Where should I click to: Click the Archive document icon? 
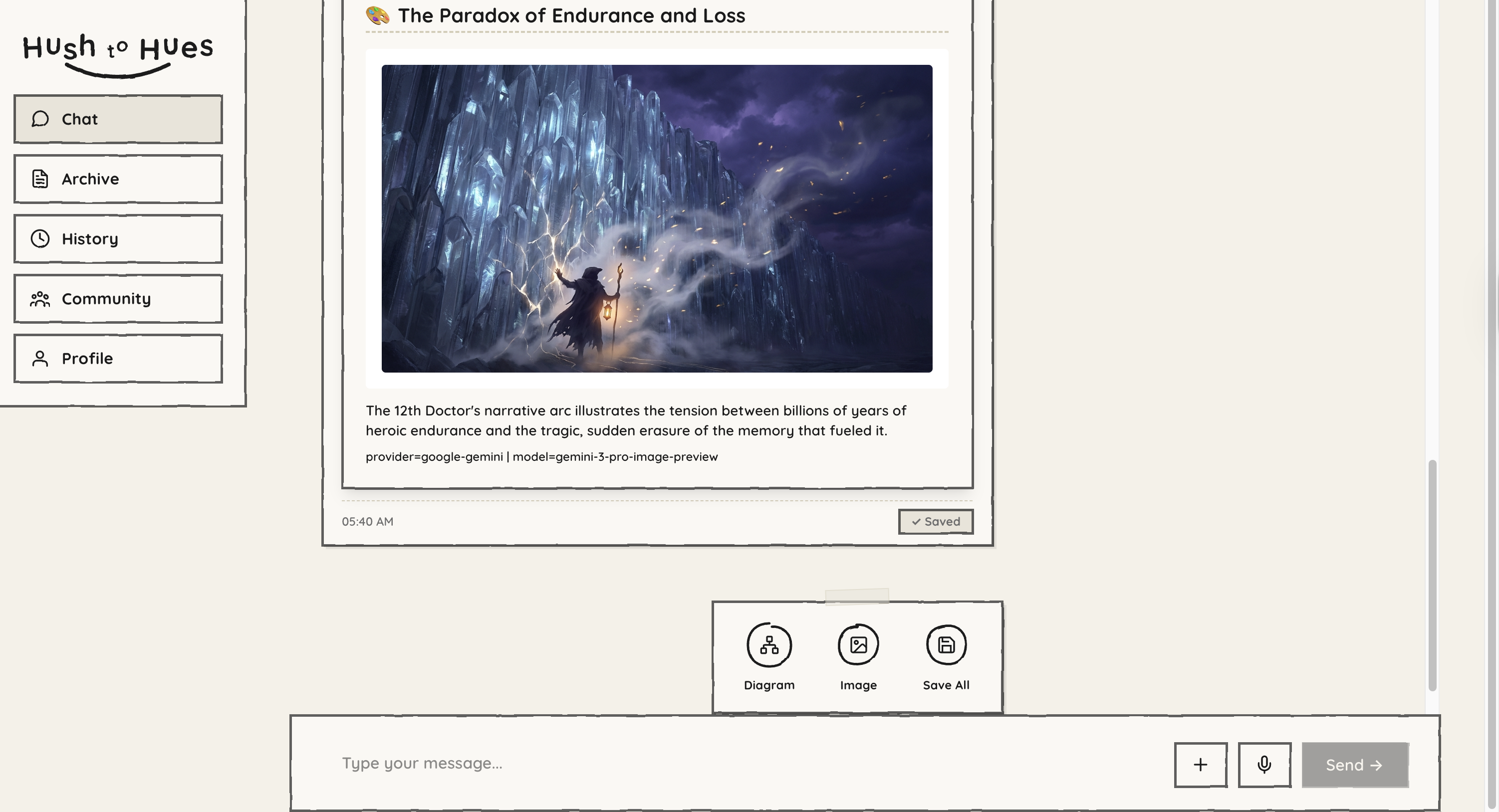pos(39,179)
